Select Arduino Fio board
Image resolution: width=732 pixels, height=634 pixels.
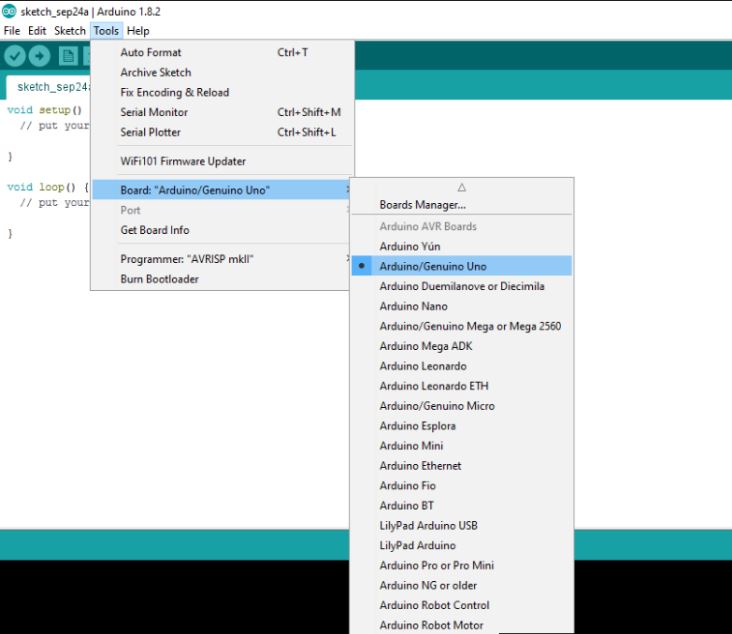point(461,486)
